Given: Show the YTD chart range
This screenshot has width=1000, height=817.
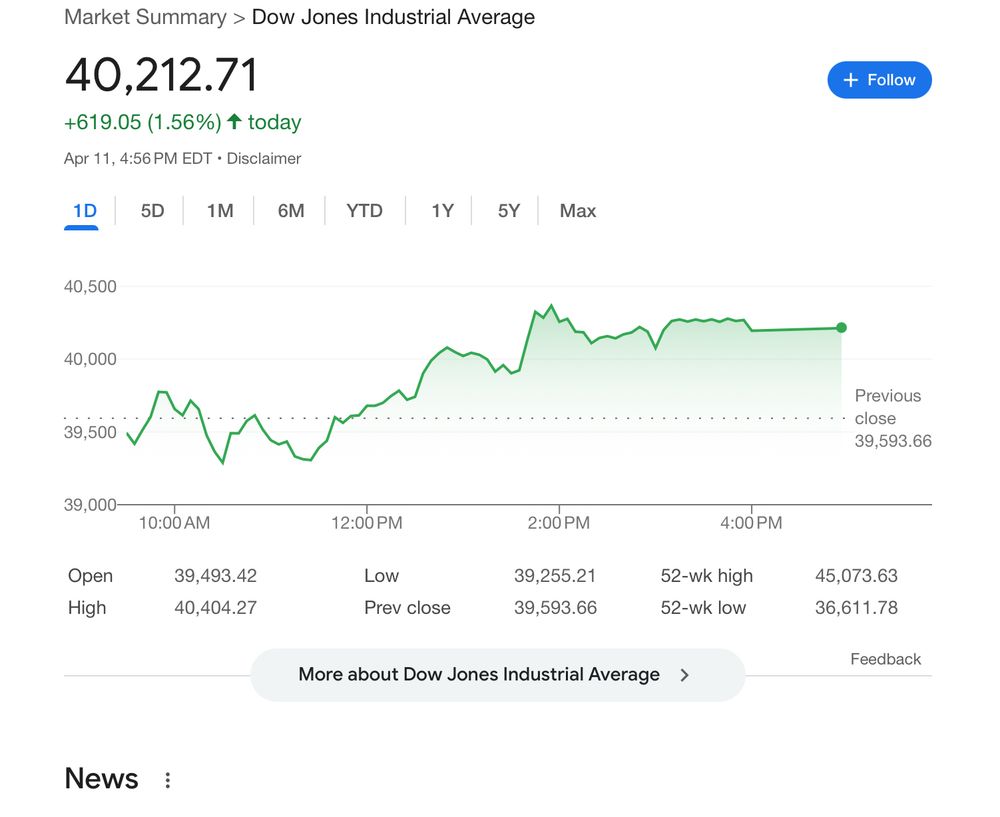Looking at the screenshot, I should click(364, 211).
